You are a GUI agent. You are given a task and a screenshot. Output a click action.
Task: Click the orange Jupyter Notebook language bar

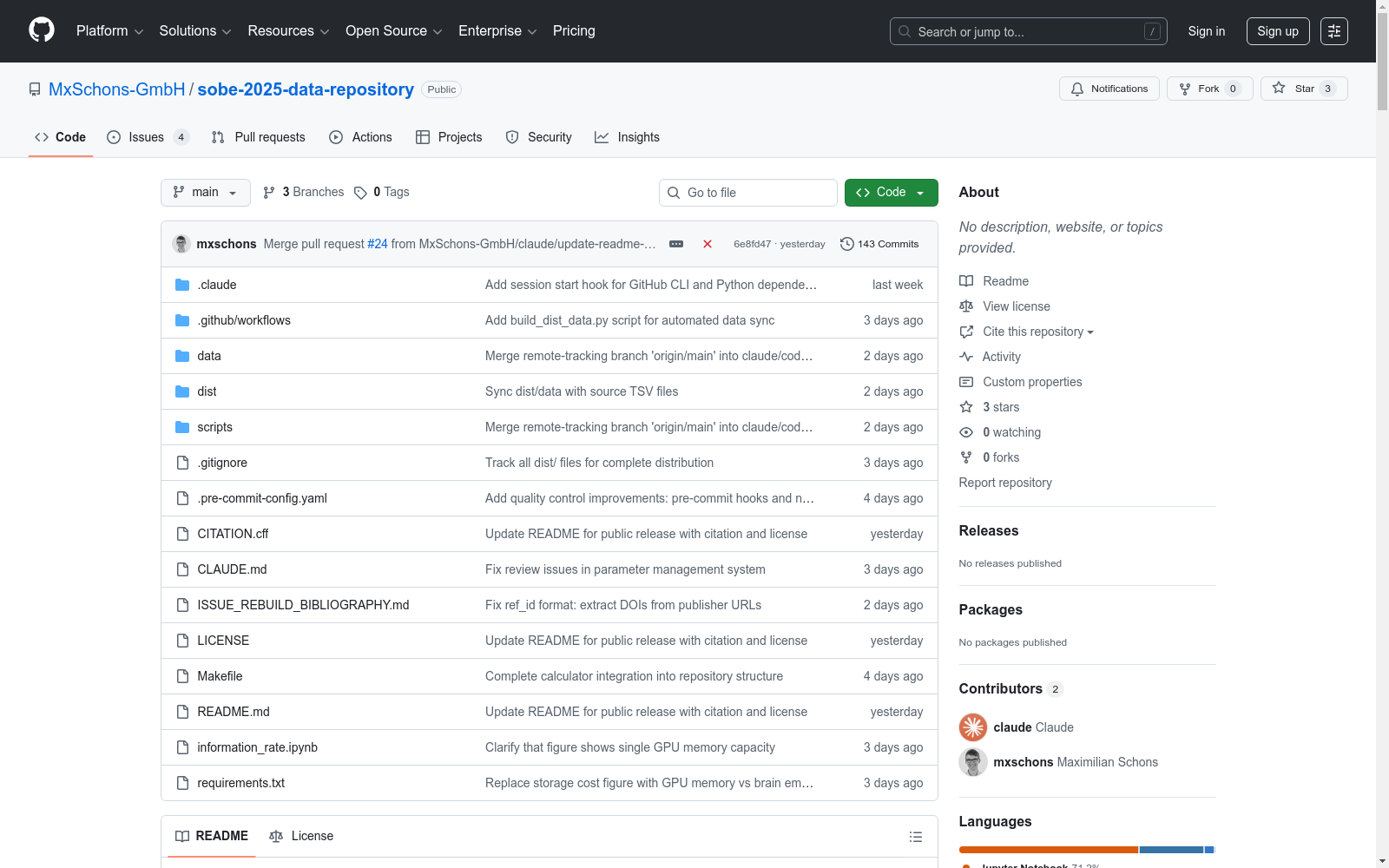[1049, 850]
